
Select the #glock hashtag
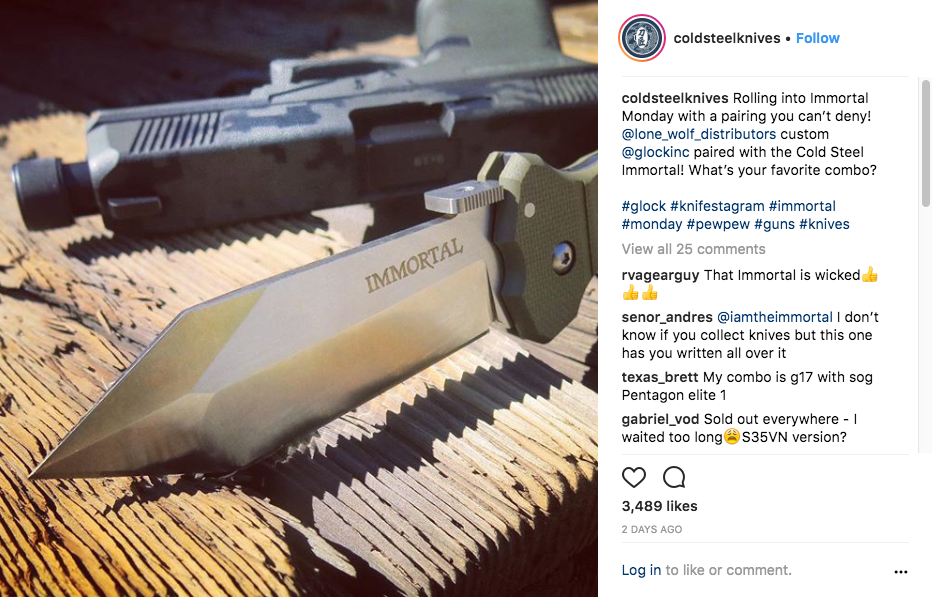644,206
